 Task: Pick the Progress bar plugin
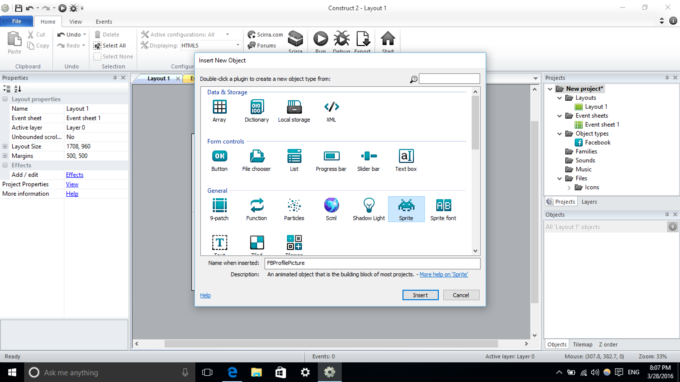pos(331,156)
